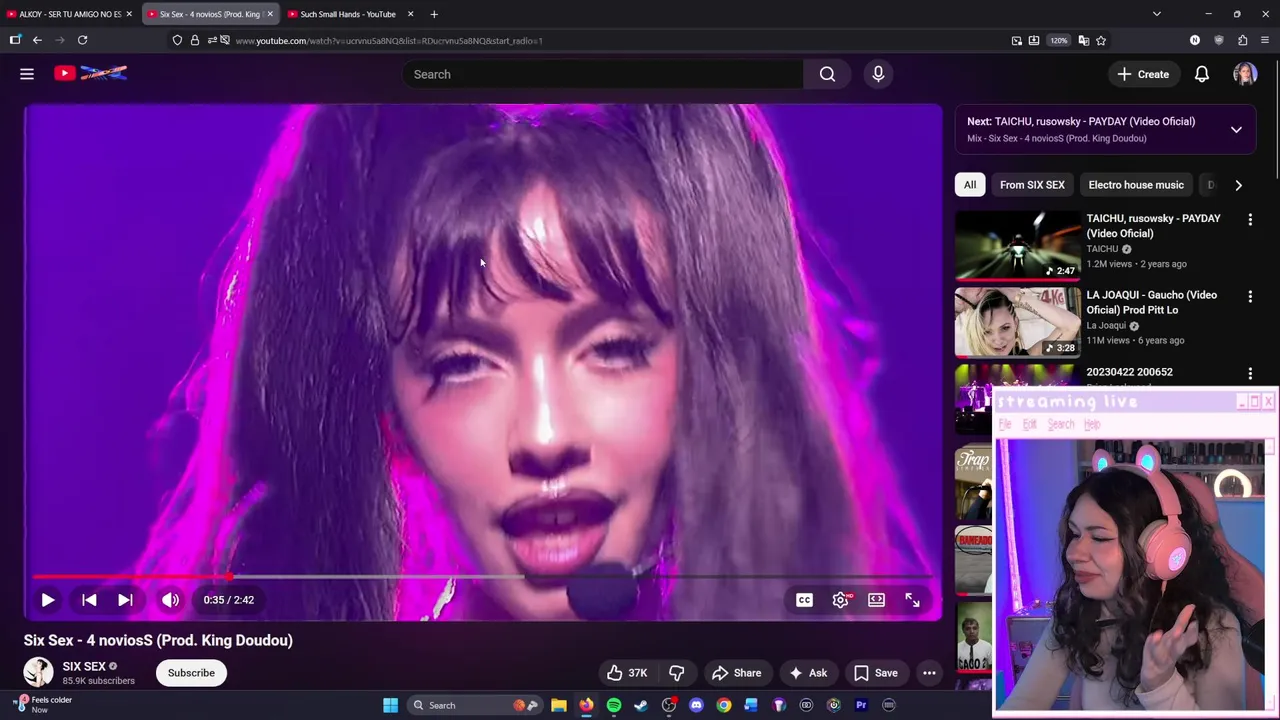The height and width of the screenshot is (720, 1280).
Task: Play the paused video
Action: (47, 600)
